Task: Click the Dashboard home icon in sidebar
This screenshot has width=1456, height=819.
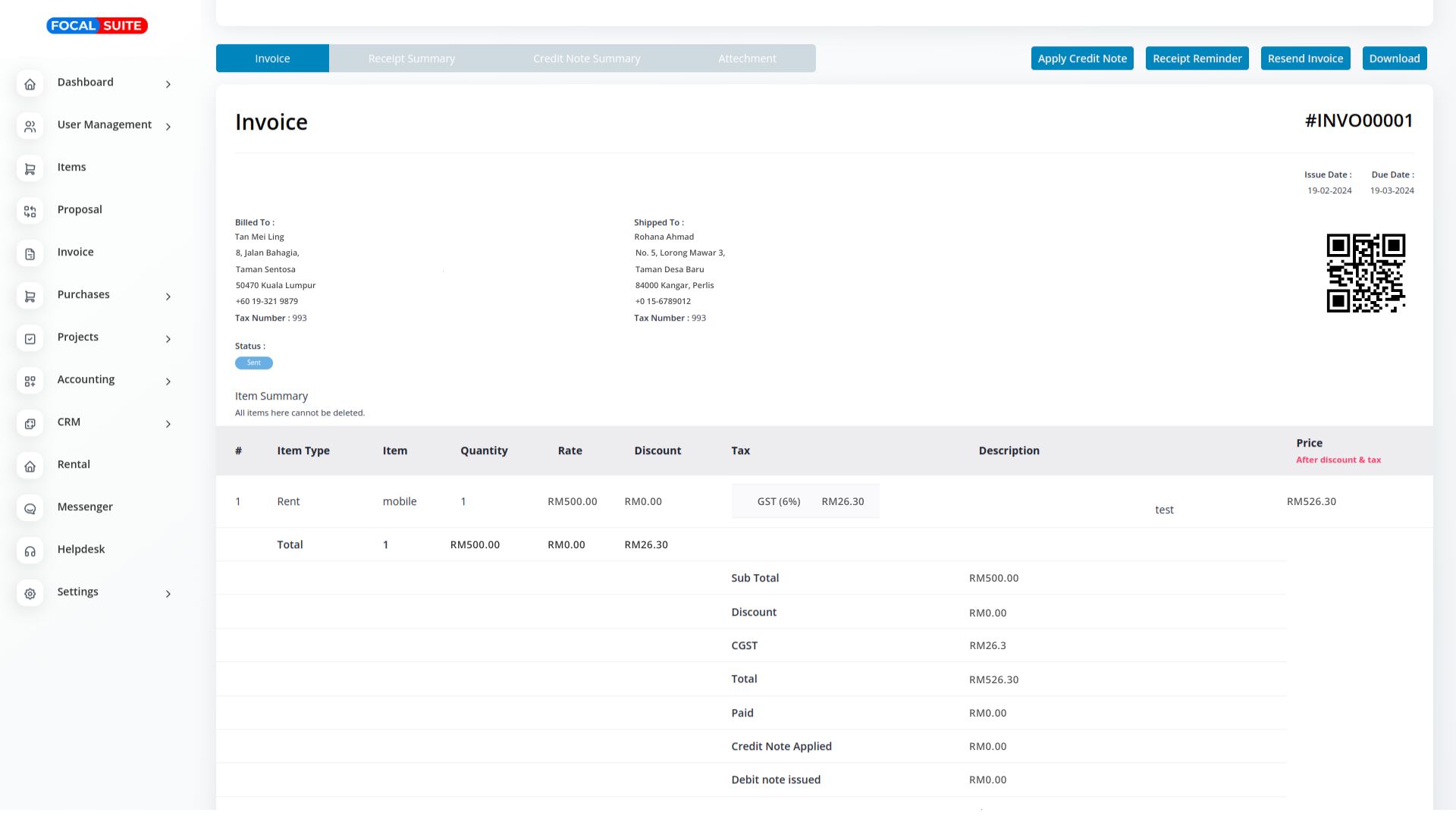Action: click(x=30, y=84)
